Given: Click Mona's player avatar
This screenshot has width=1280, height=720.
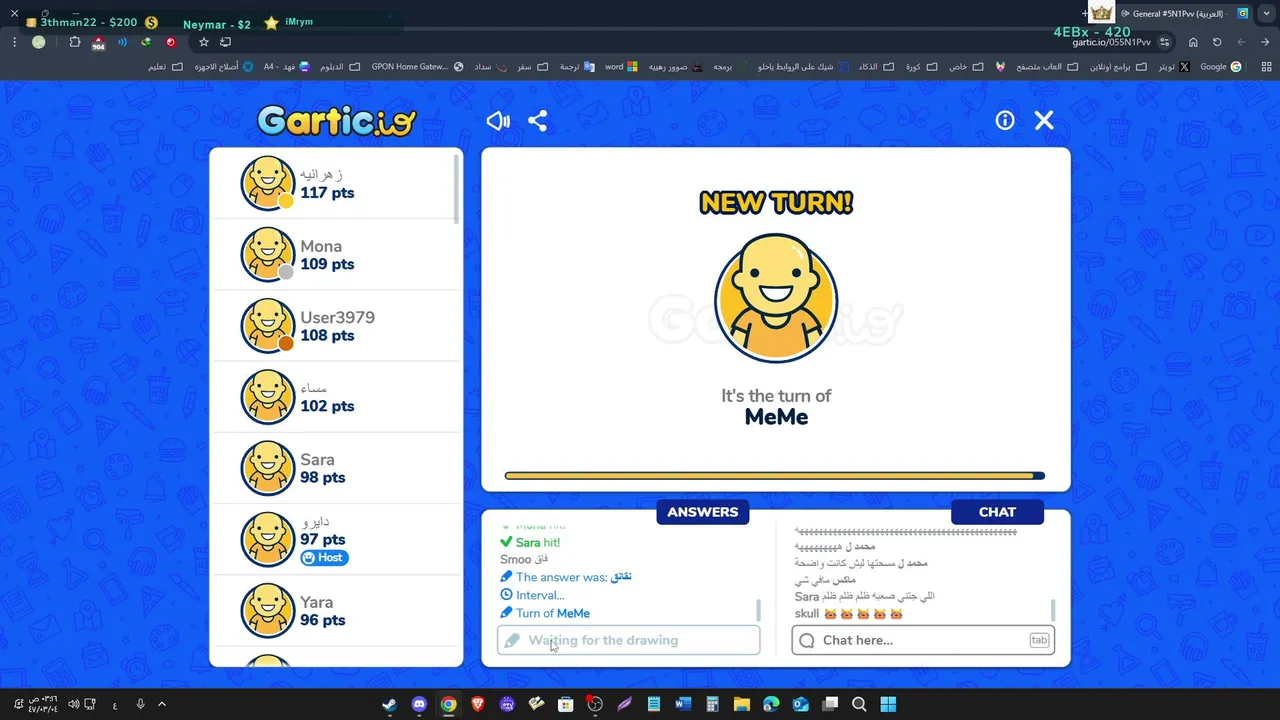Looking at the screenshot, I should pyautogui.click(x=268, y=254).
